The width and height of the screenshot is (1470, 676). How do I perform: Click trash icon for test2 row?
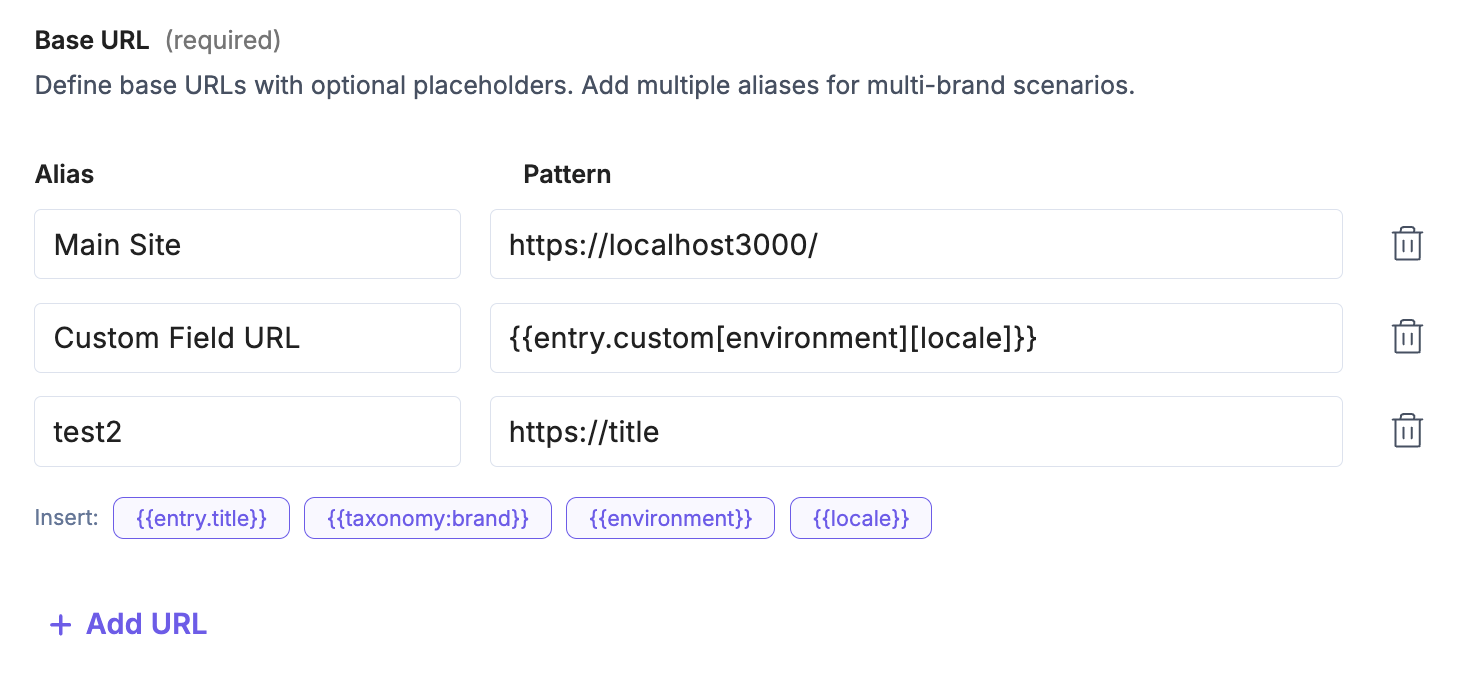pyautogui.click(x=1407, y=431)
